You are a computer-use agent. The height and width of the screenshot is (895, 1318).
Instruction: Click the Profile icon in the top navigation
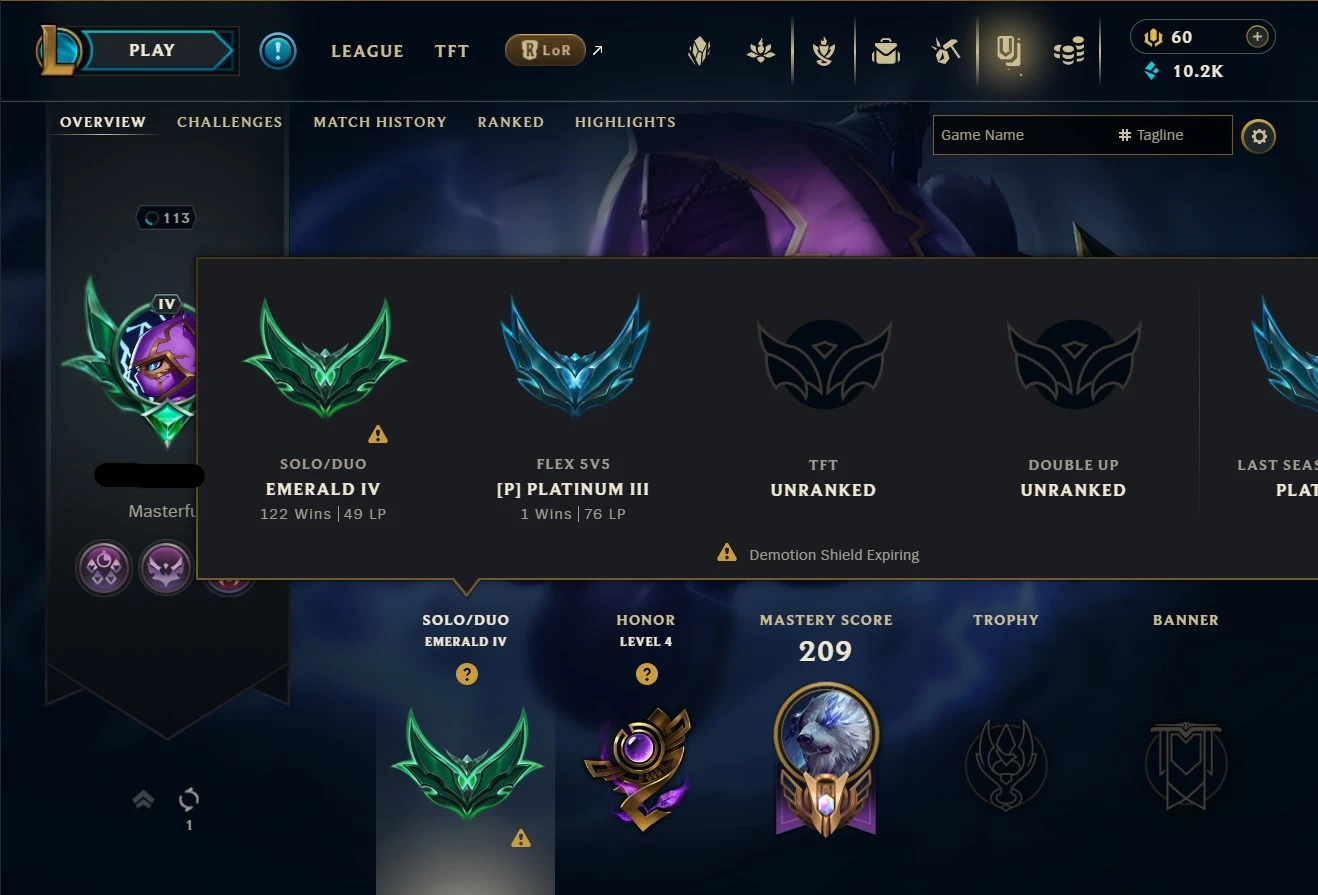click(1008, 50)
